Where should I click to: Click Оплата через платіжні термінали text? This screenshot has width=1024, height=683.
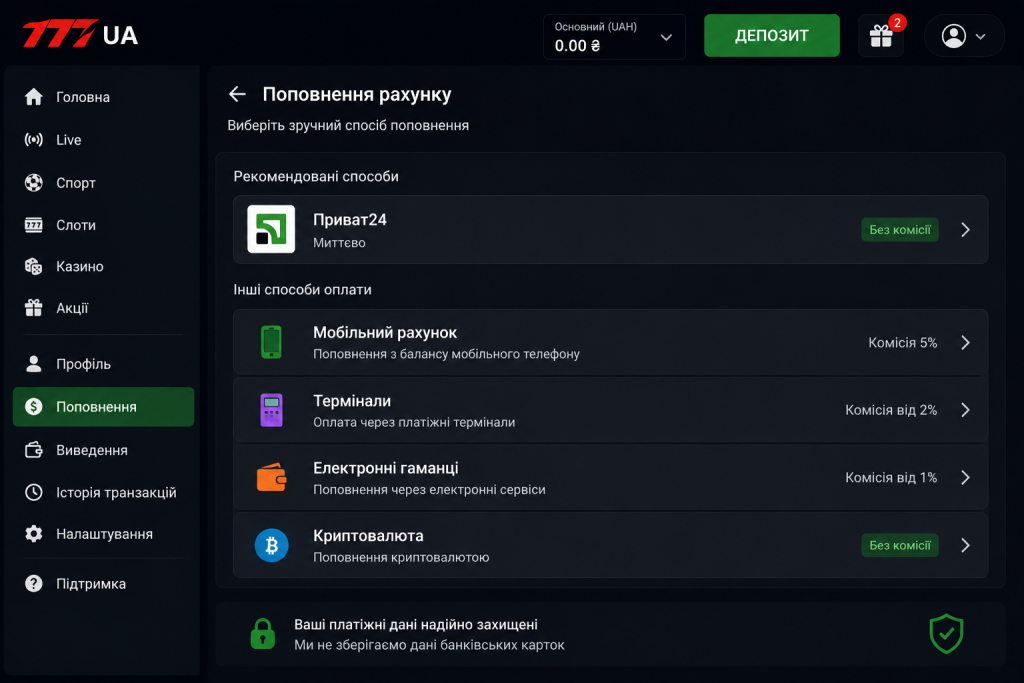[414, 422]
